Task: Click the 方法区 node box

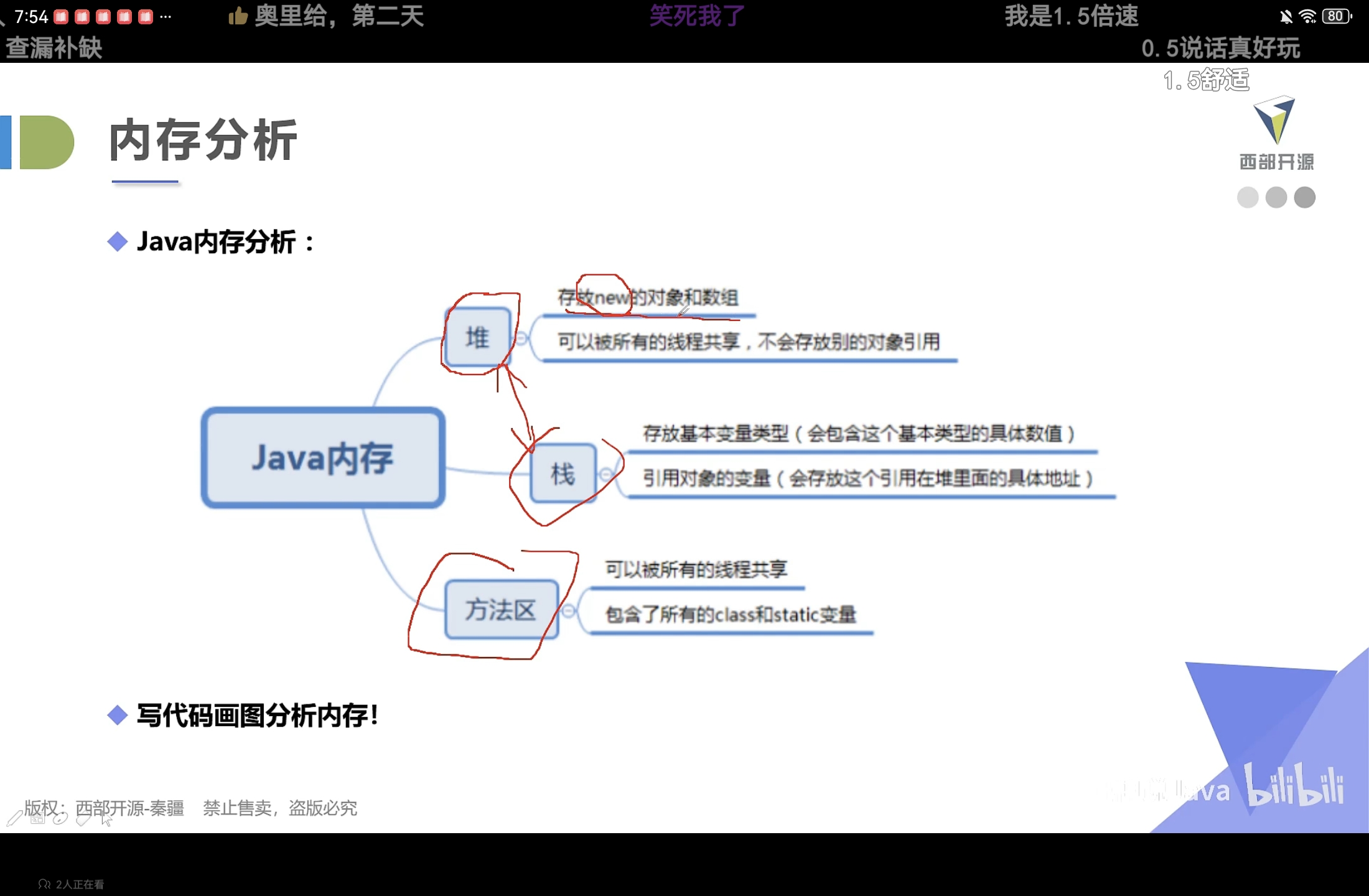Action: pyautogui.click(x=502, y=610)
